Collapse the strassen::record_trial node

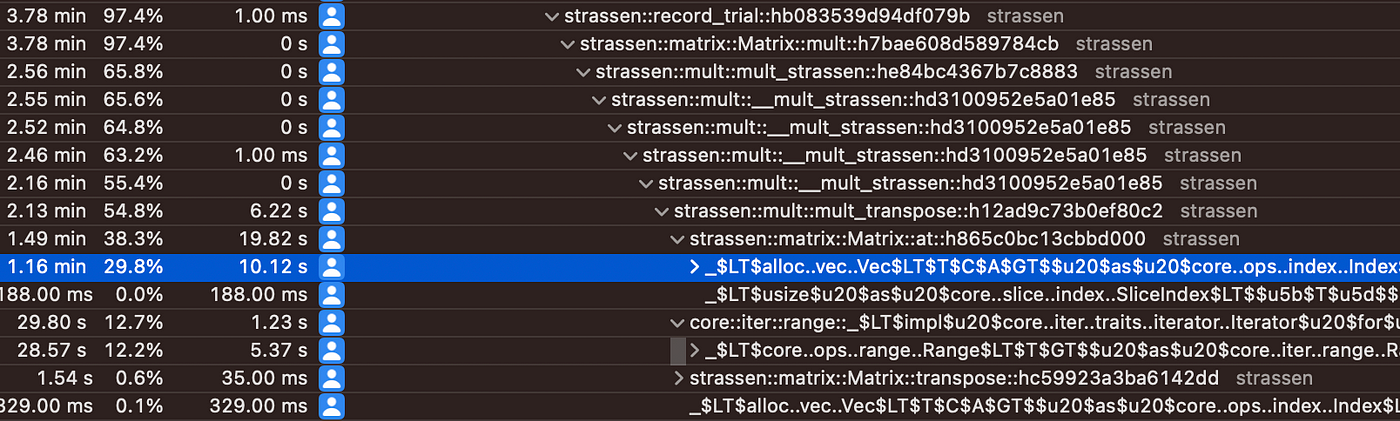click(551, 16)
